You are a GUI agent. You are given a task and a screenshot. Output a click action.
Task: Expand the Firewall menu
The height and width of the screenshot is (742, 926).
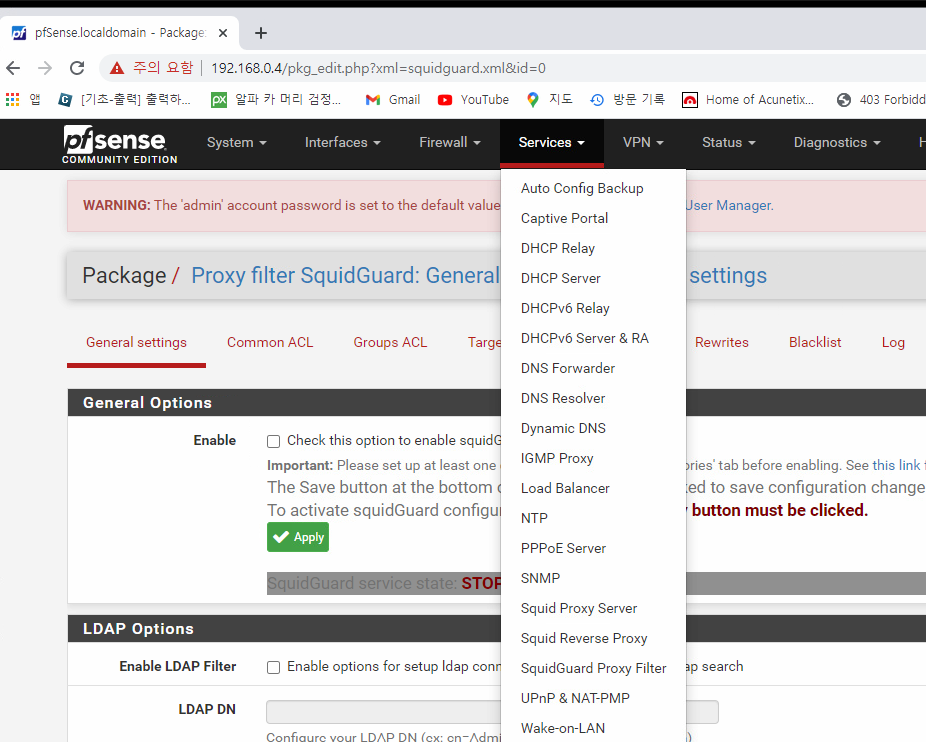450,142
